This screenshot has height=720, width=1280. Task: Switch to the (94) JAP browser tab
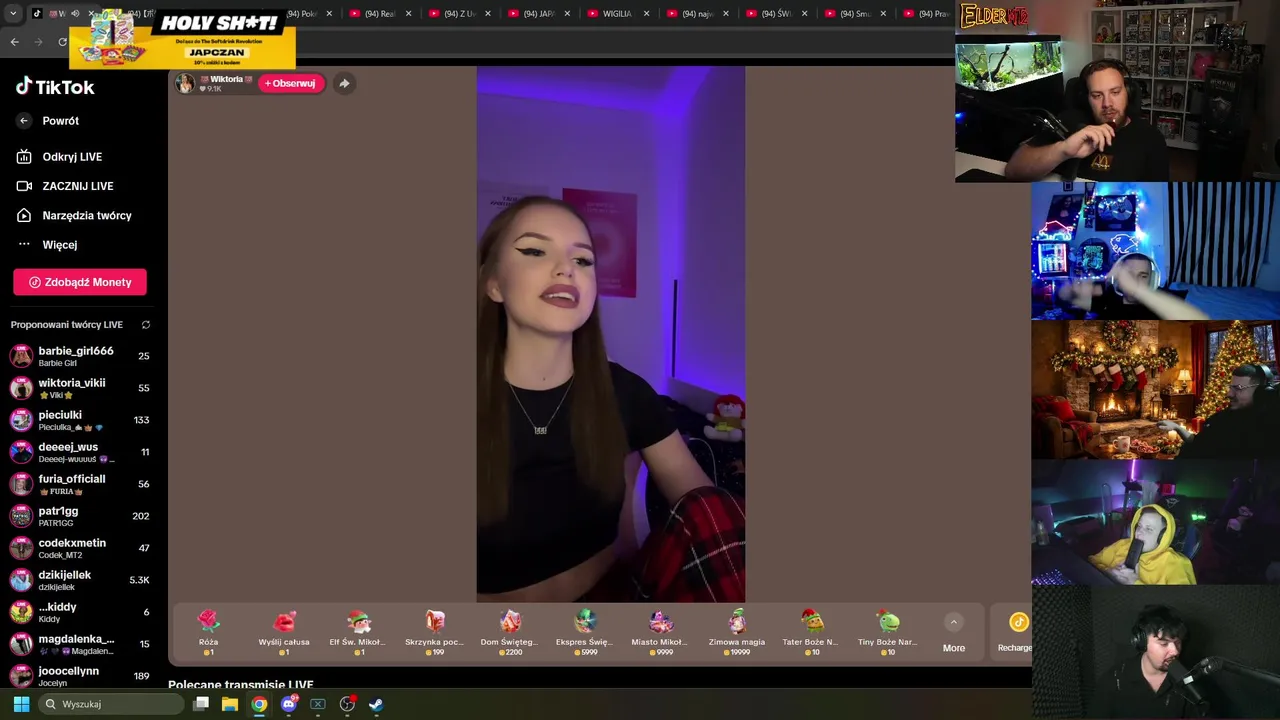pos(539,14)
